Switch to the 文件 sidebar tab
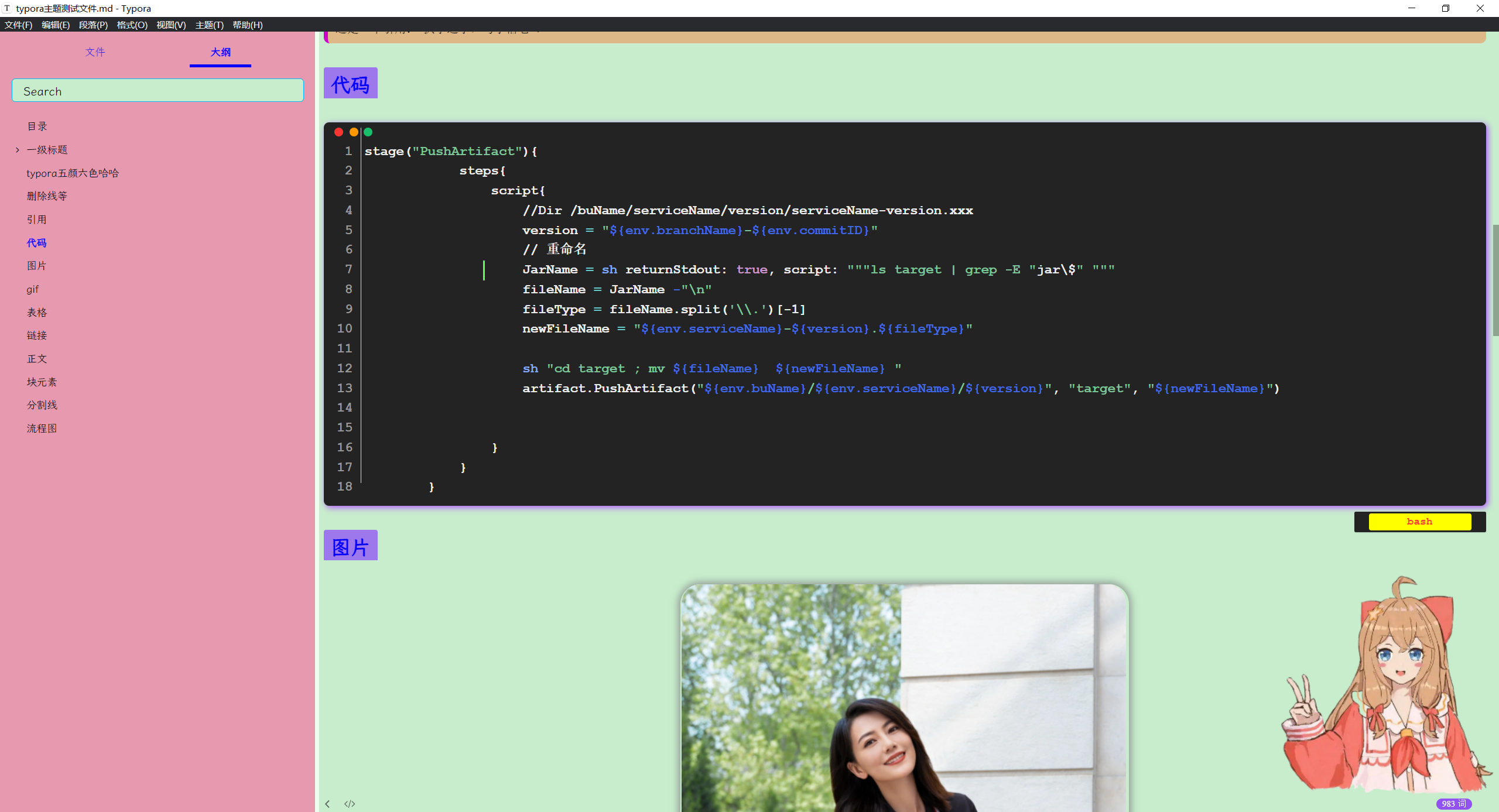This screenshot has height=812, width=1499. point(95,52)
